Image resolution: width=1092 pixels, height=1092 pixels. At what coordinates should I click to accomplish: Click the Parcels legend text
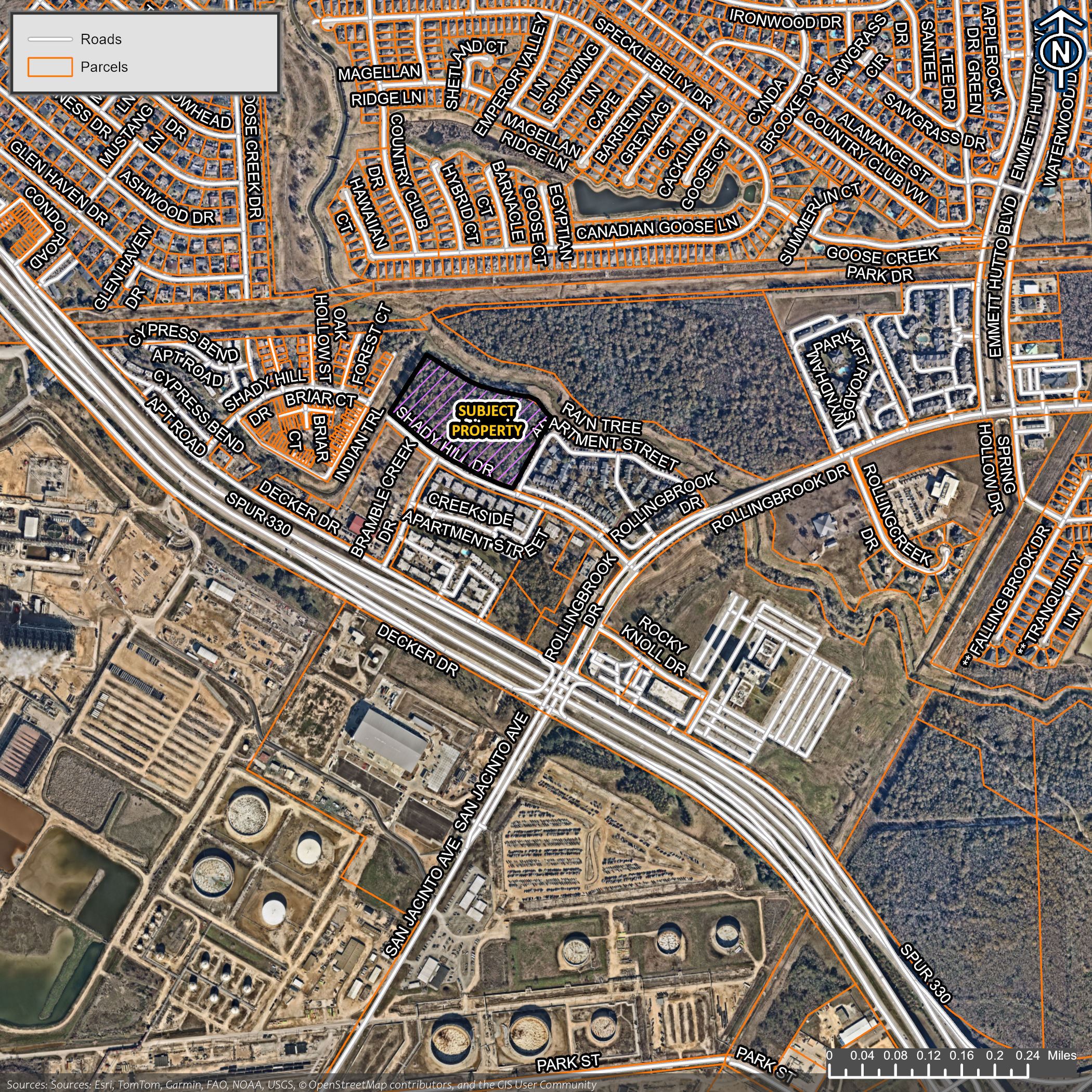104,67
